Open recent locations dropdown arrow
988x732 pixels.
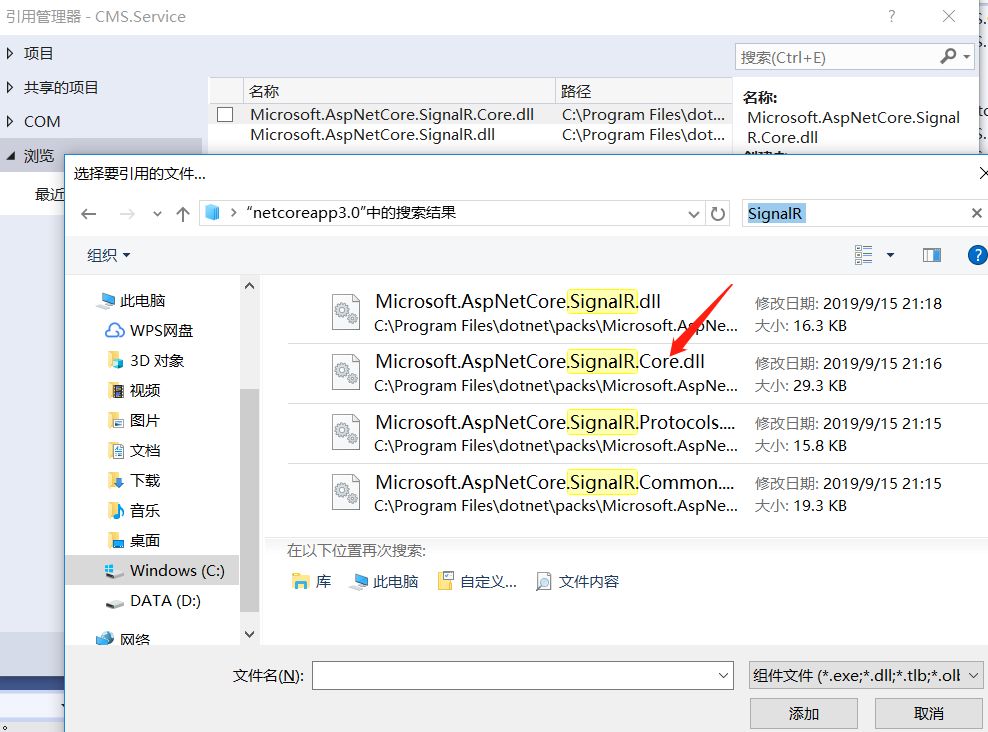click(x=158, y=214)
